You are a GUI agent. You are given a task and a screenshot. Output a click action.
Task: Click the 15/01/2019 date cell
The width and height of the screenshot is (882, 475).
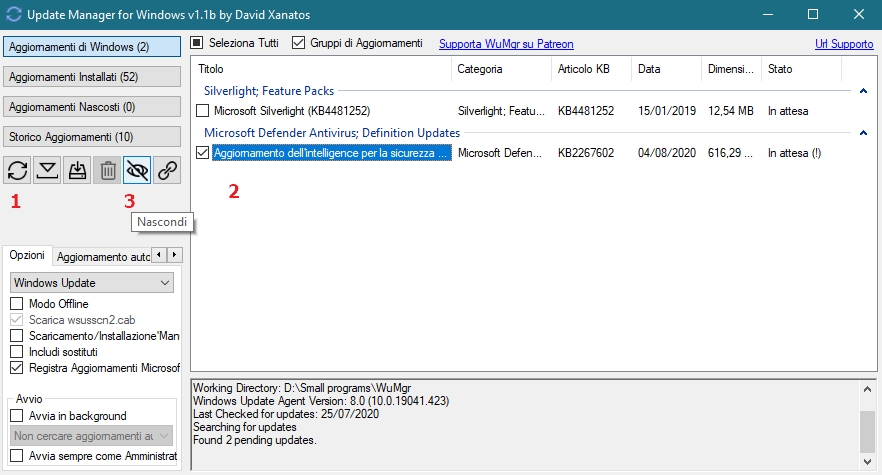pos(667,111)
